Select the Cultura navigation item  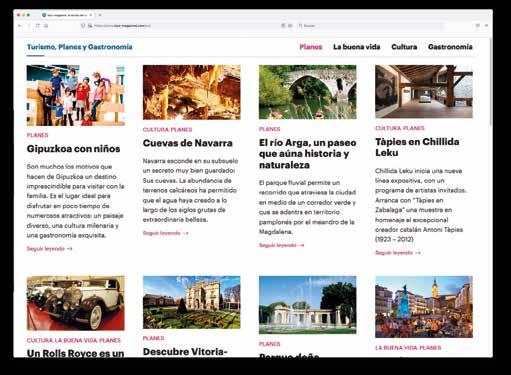404,47
